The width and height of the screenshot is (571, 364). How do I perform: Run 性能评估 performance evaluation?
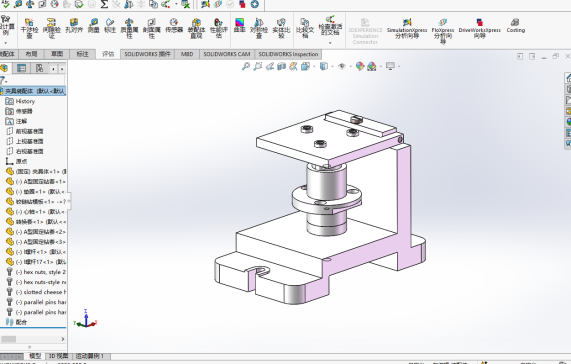(x=218, y=28)
